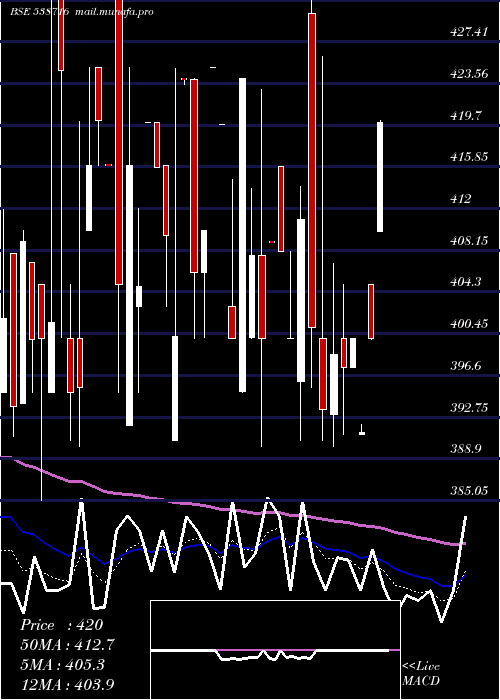Select the 415.85 price axis label
The height and width of the screenshot is (700, 500).
pos(469,157)
